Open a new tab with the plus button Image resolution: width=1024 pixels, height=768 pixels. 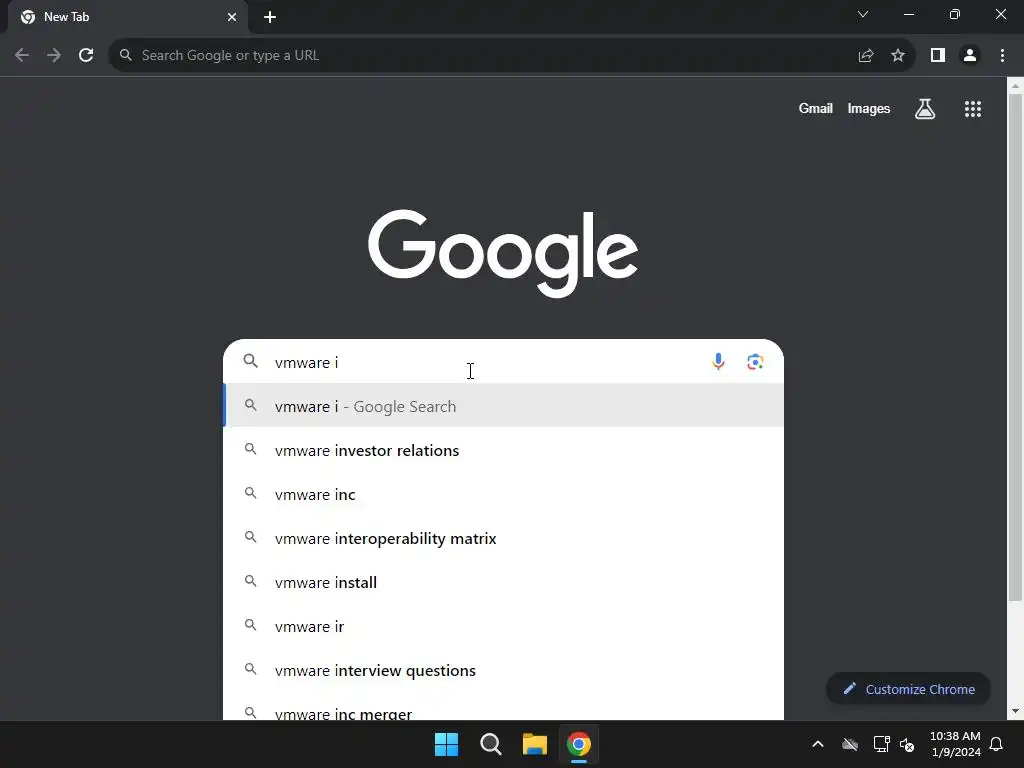point(270,17)
